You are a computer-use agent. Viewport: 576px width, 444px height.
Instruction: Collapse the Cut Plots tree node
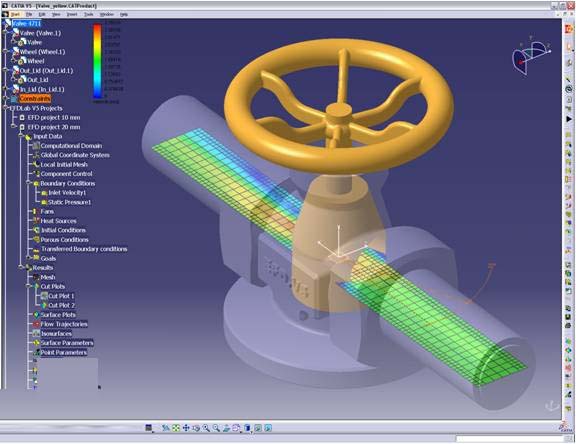click(29, 286)
